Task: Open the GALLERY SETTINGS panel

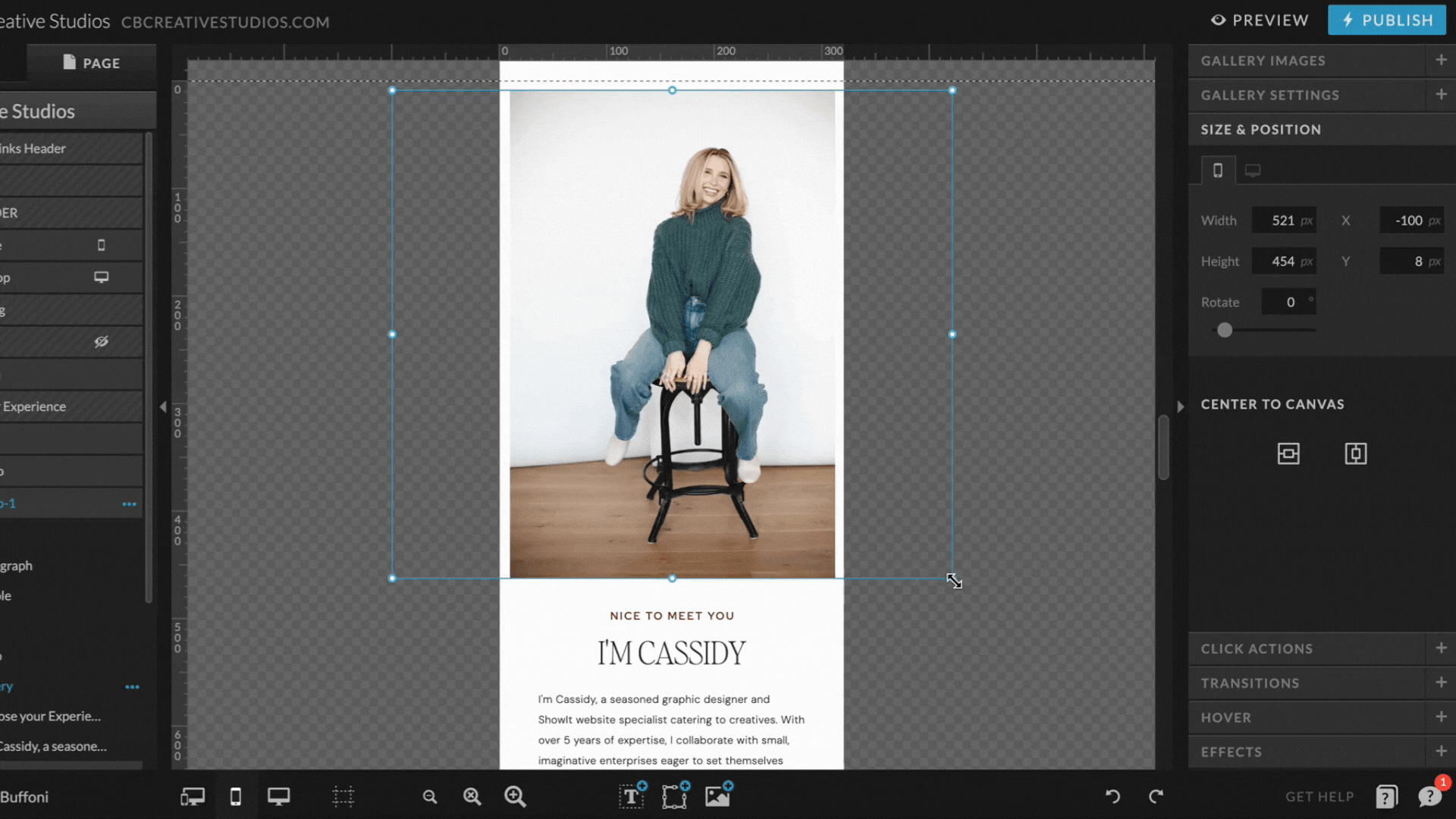Action: (x=1271, y=94)
